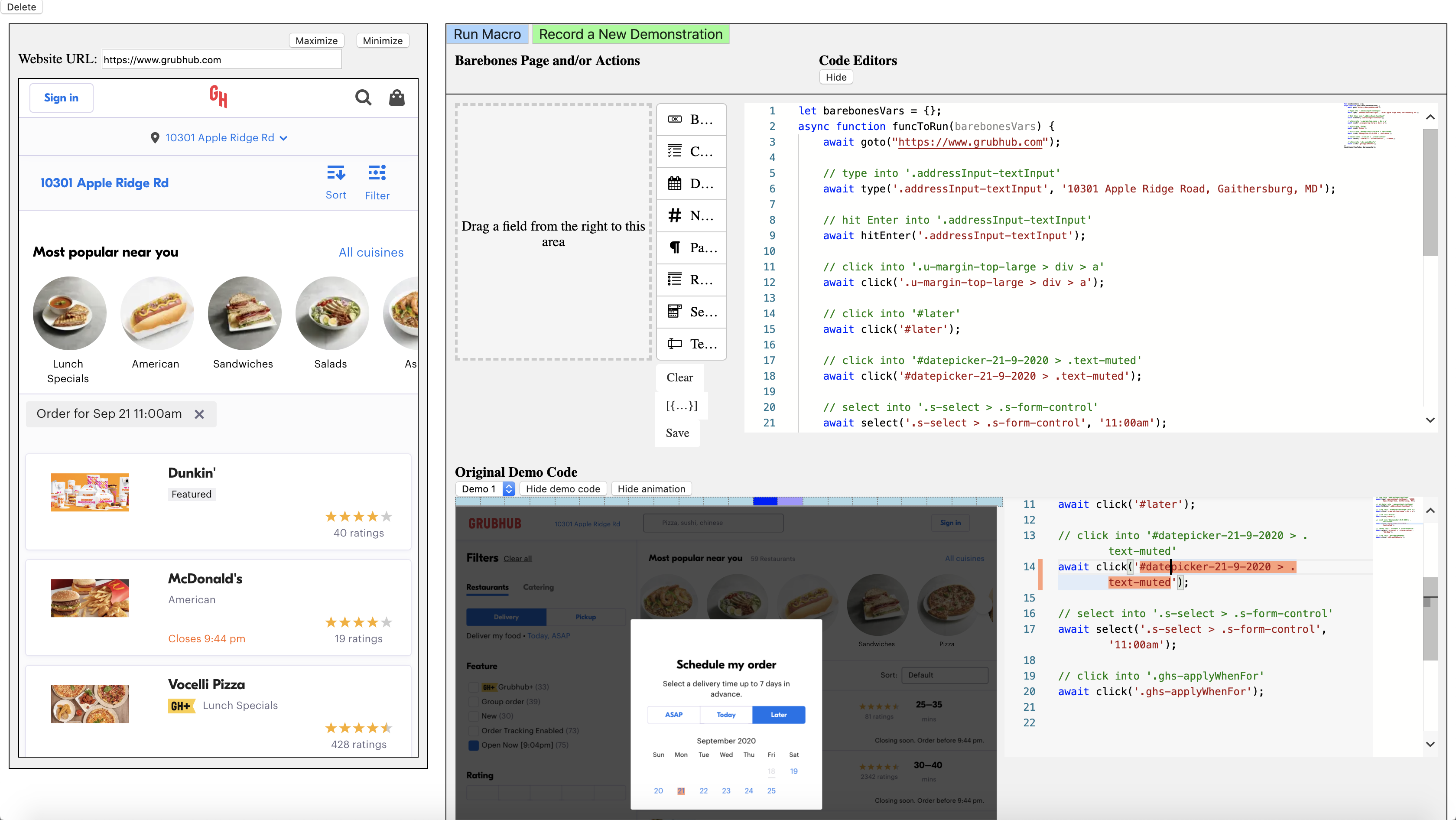
Task: Click the top code editor scroll-down arrow
Action: tap(1430, 420)
